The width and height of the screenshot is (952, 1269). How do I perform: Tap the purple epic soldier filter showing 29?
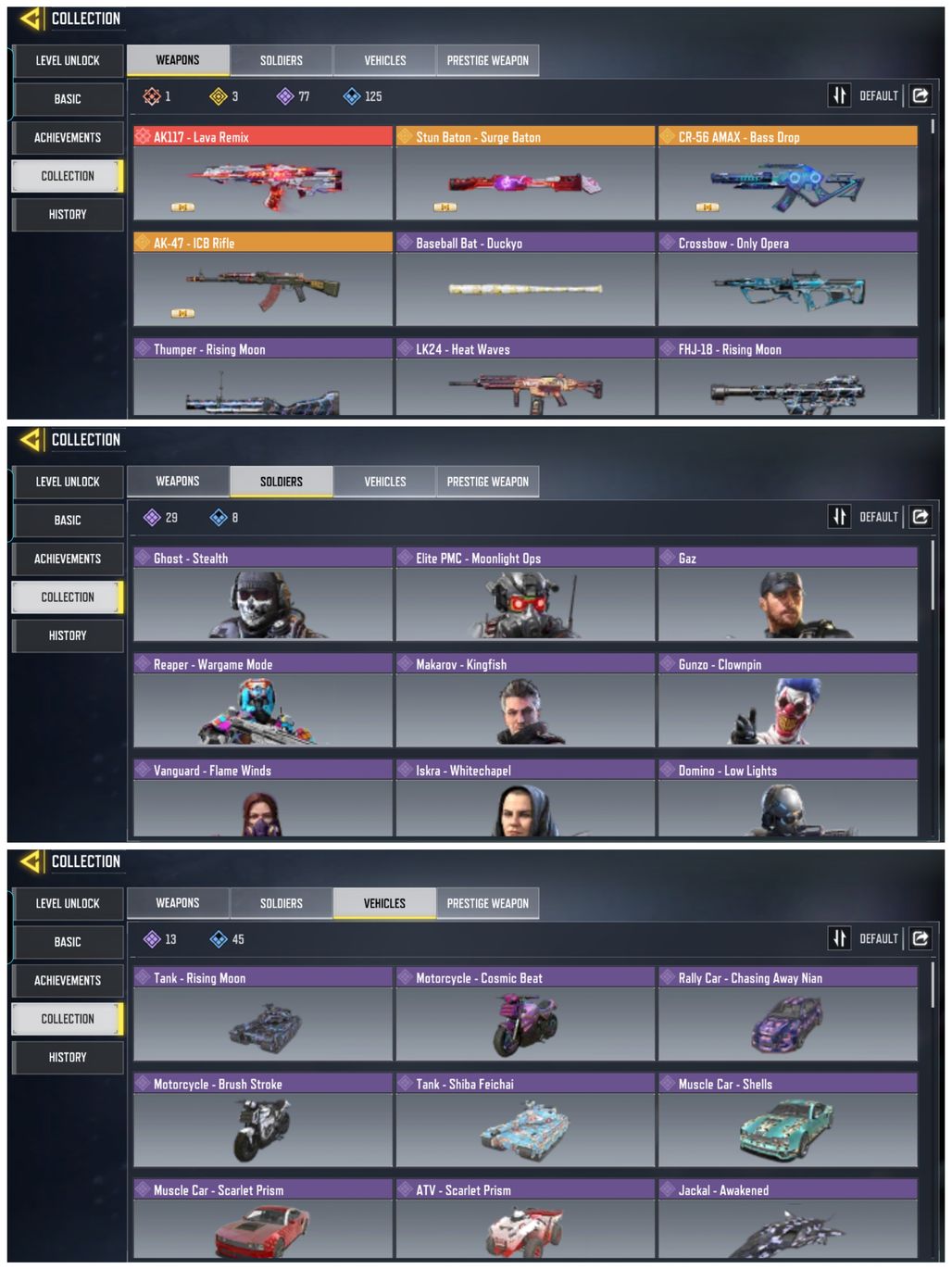[x=160, y=518]
